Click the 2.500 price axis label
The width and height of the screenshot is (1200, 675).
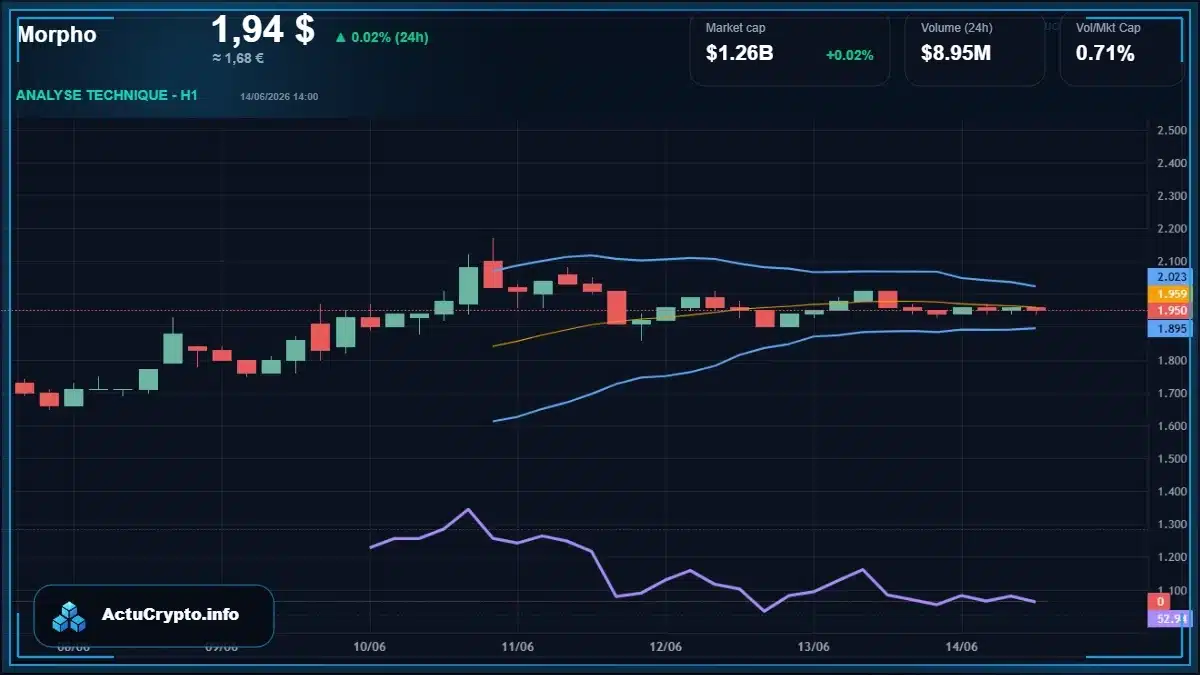(x=1171, y=130)
